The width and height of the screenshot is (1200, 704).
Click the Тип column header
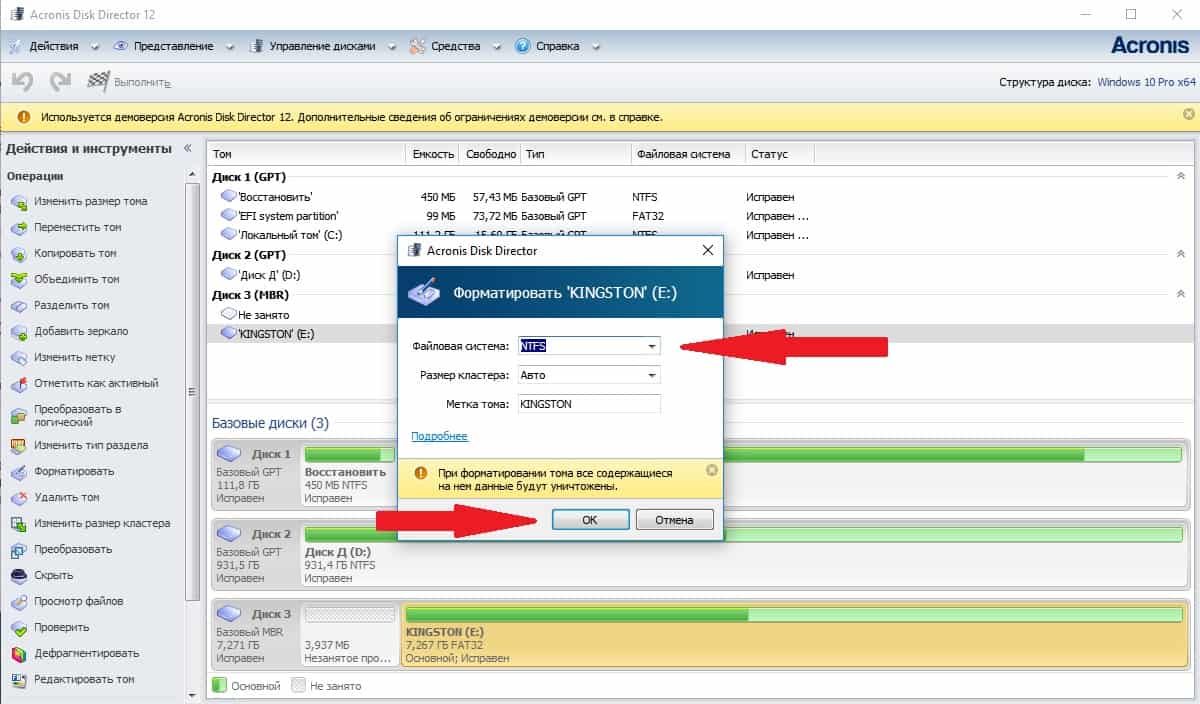[x=576, y=154]
